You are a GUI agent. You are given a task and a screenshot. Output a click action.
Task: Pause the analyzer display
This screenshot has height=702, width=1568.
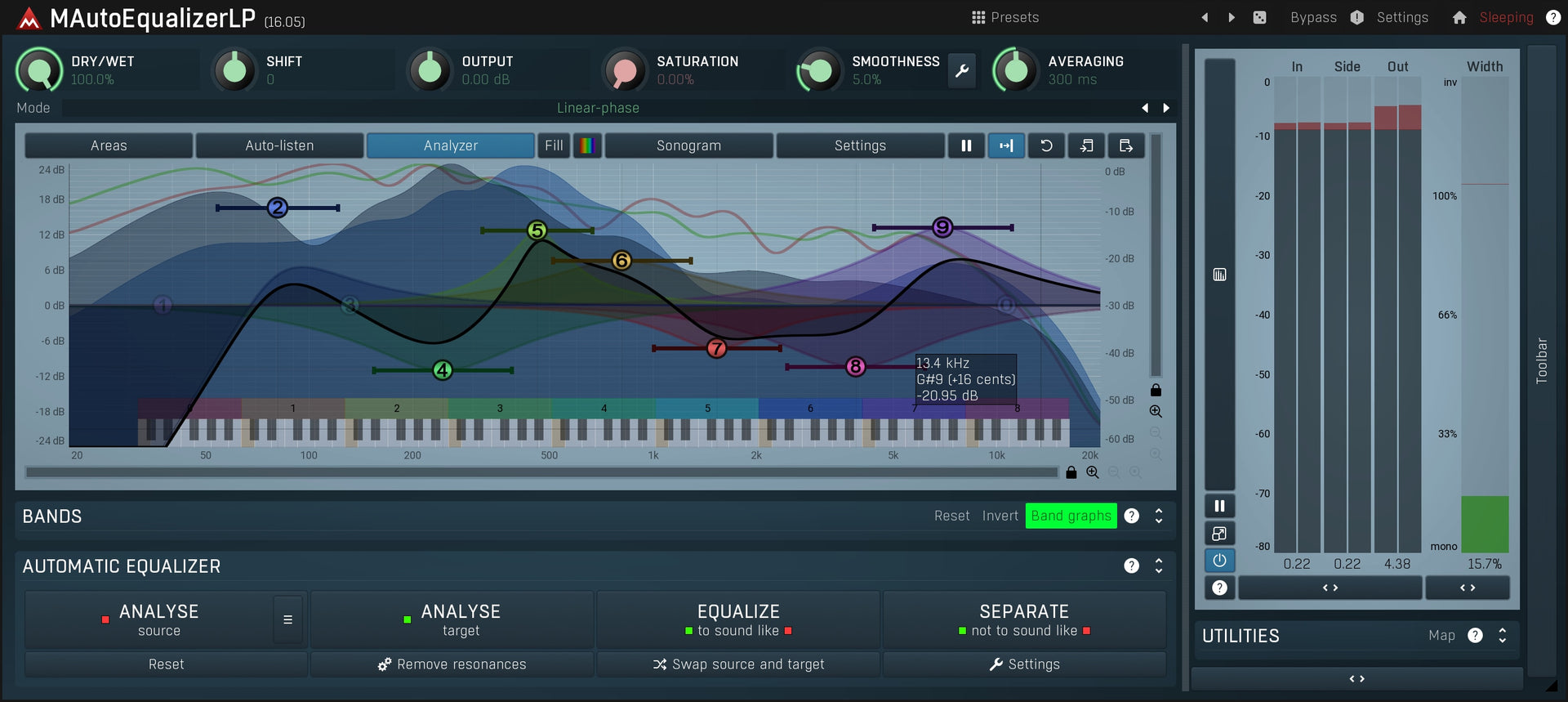coord(966,145)
